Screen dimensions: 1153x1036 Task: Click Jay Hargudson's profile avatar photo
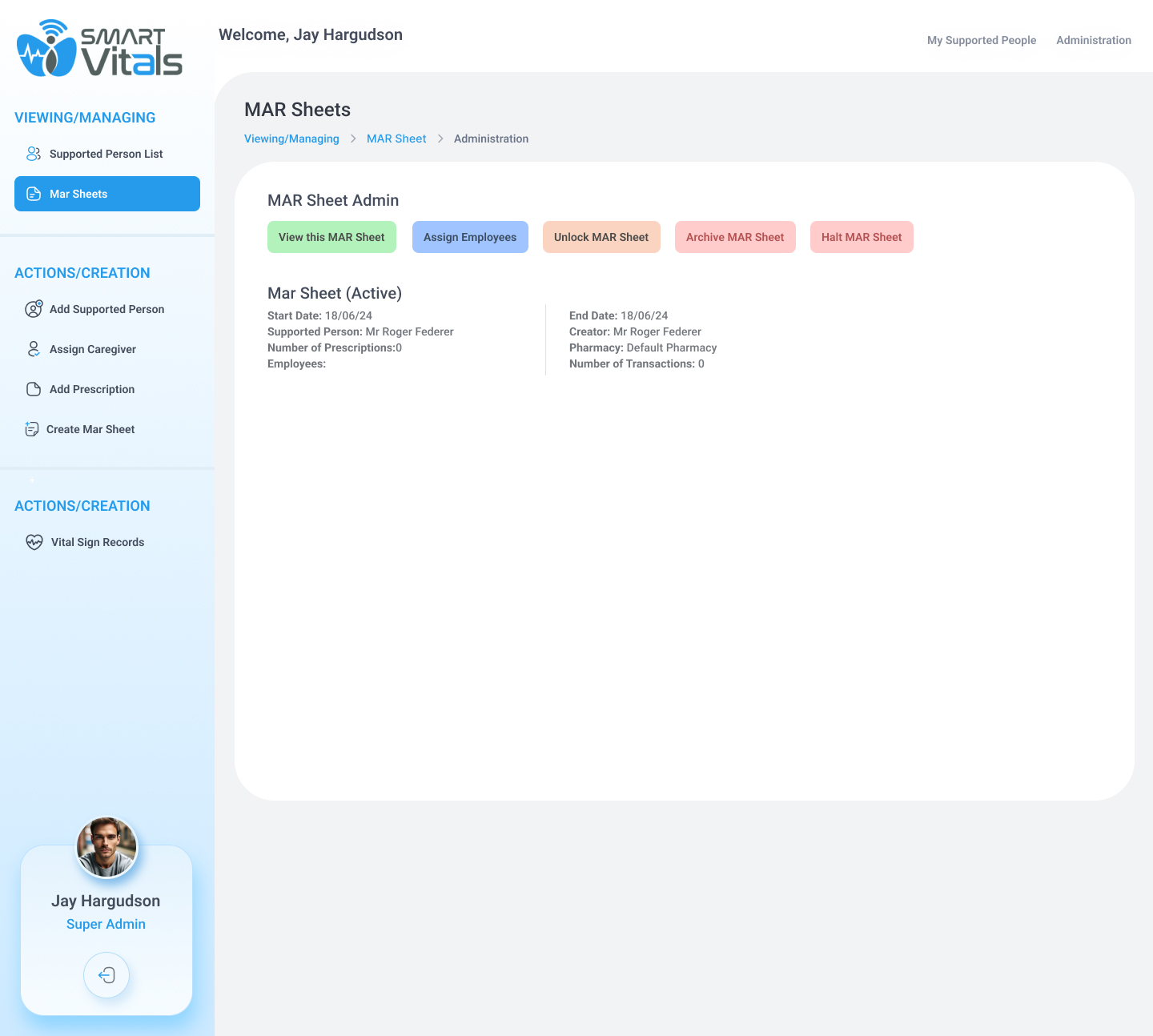pyautogui.click(x=106, y=847)
